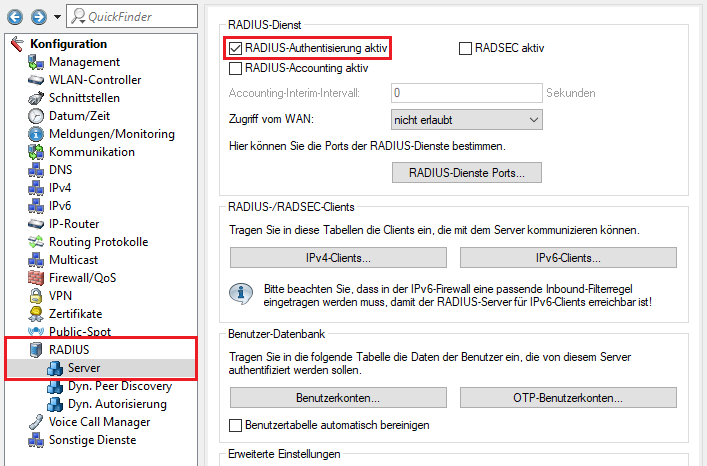The image size is (707, 466).
Task: Click the Dyn. Peer Discovery icon
Action: (x=55, y=386)
